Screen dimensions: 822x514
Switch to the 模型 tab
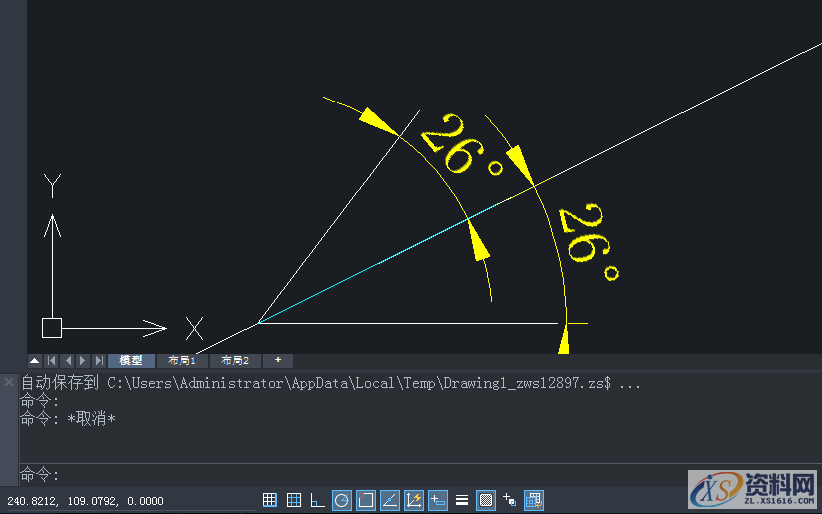[131, 360]
